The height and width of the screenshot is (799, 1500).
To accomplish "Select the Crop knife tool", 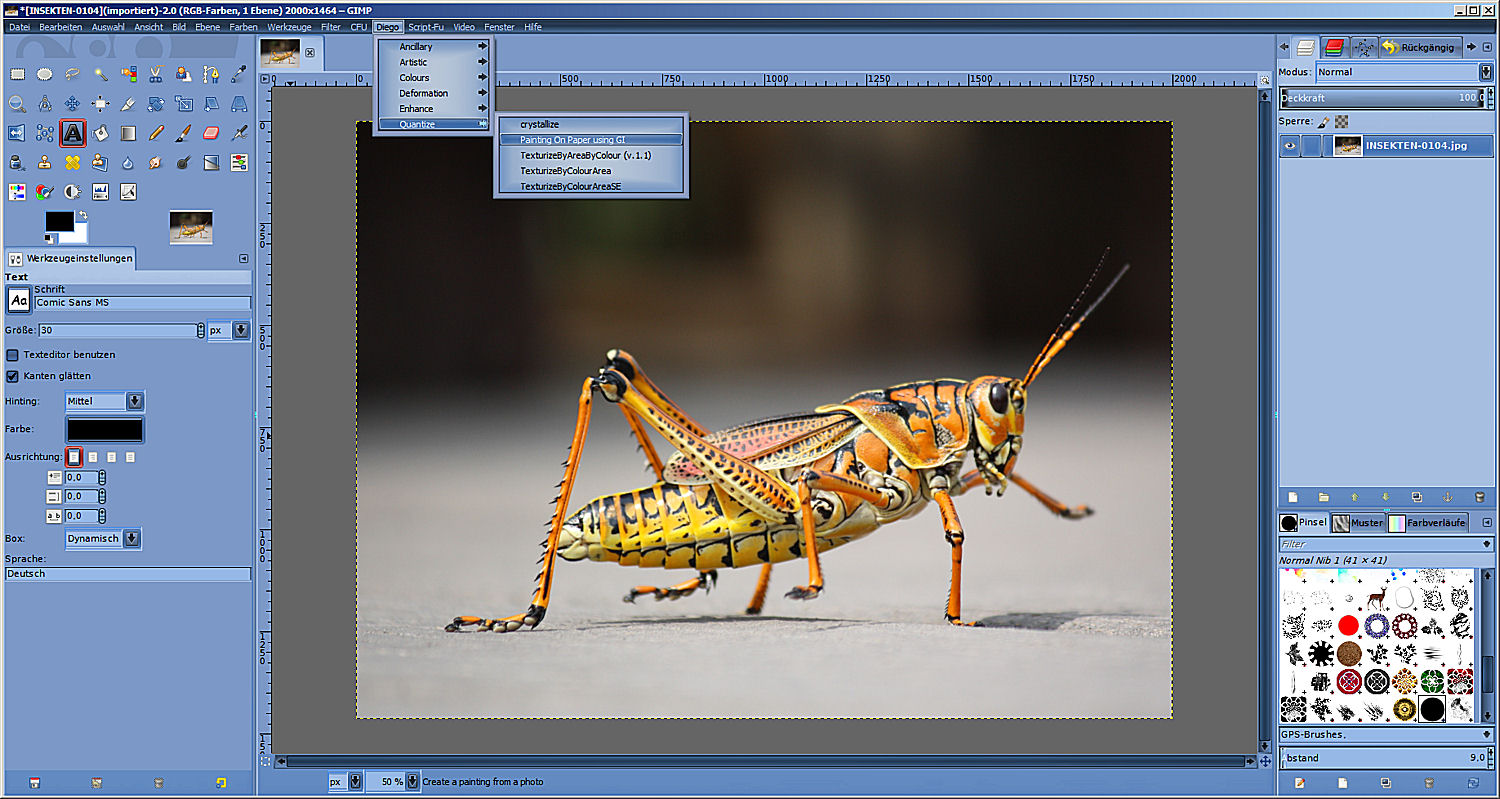I will coord(128,103).
